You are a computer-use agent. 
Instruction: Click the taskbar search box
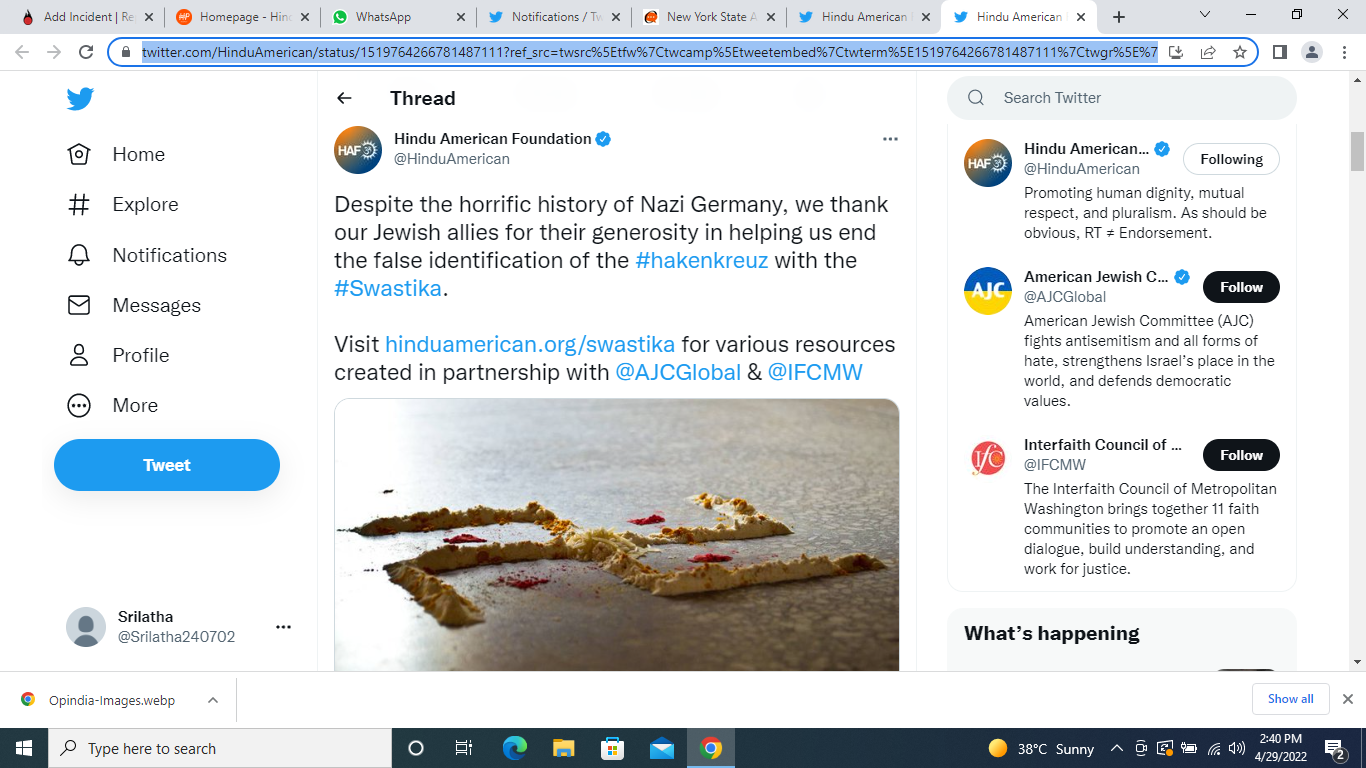click(x=220, y=748)
